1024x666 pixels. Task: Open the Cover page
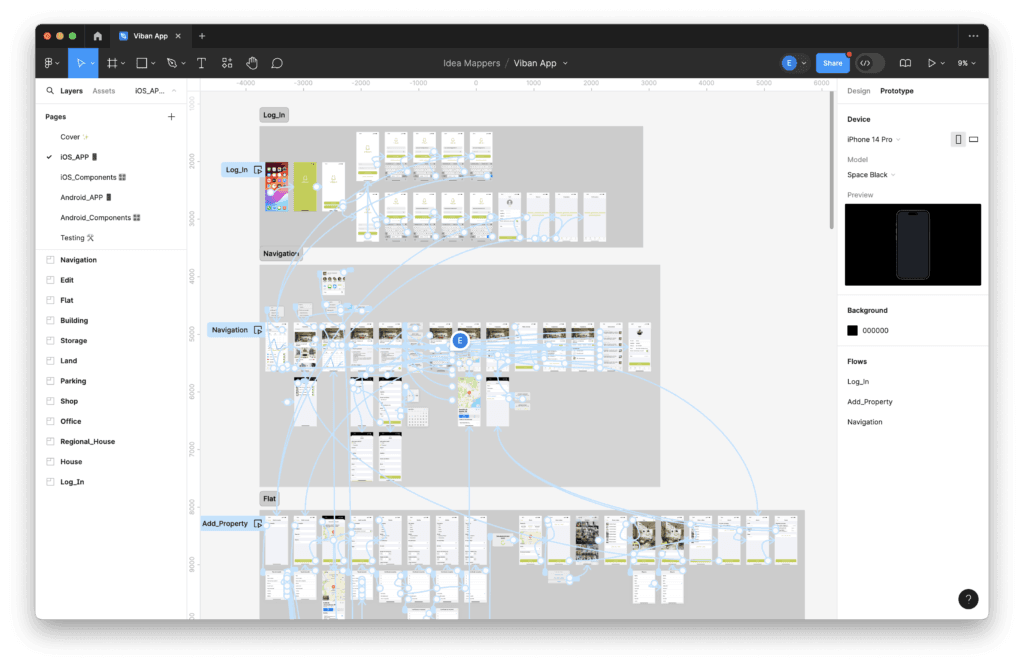pos(74,137)
